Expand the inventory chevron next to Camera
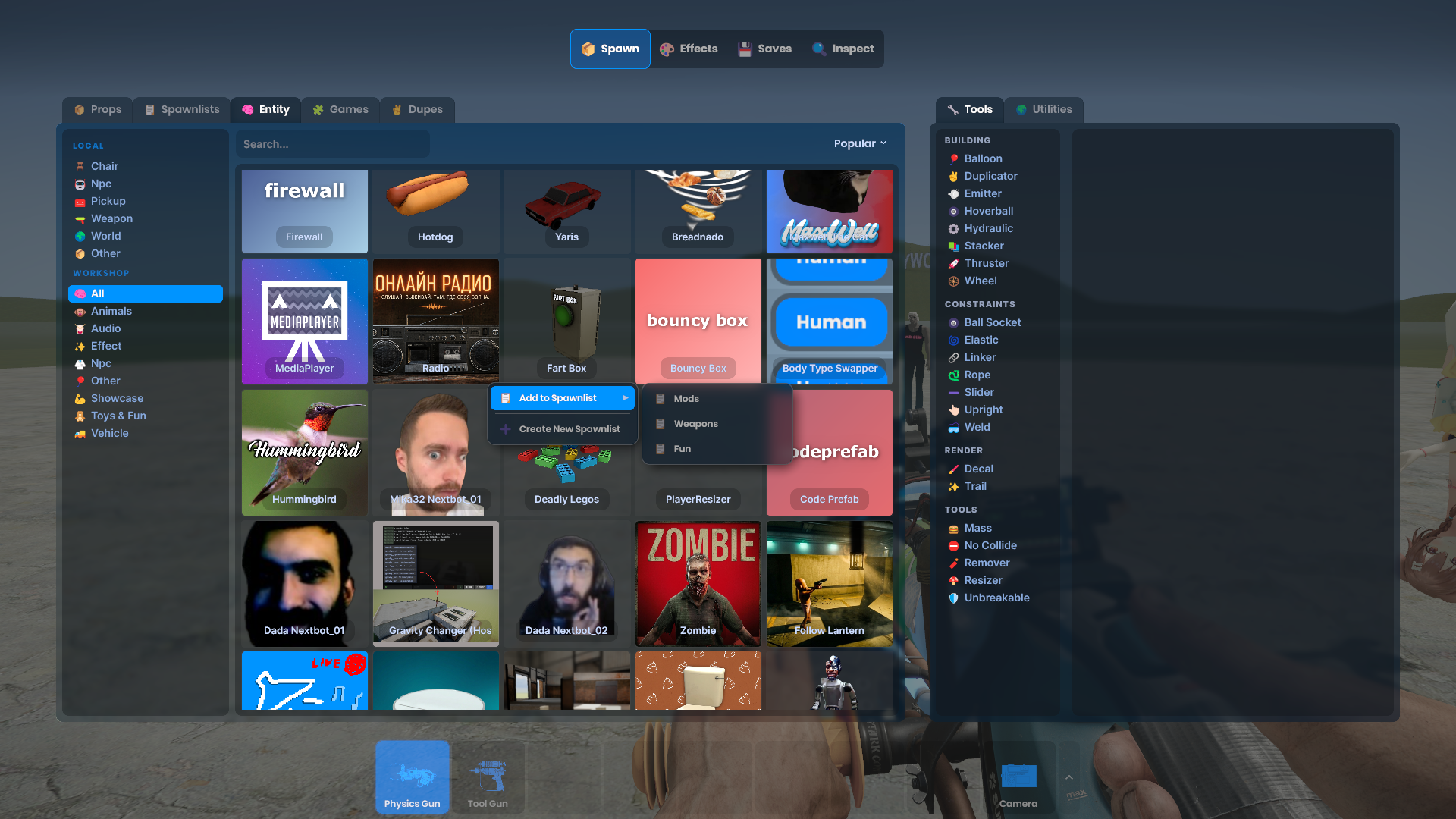1456x819 pixels. click(x=1068, y=777)
